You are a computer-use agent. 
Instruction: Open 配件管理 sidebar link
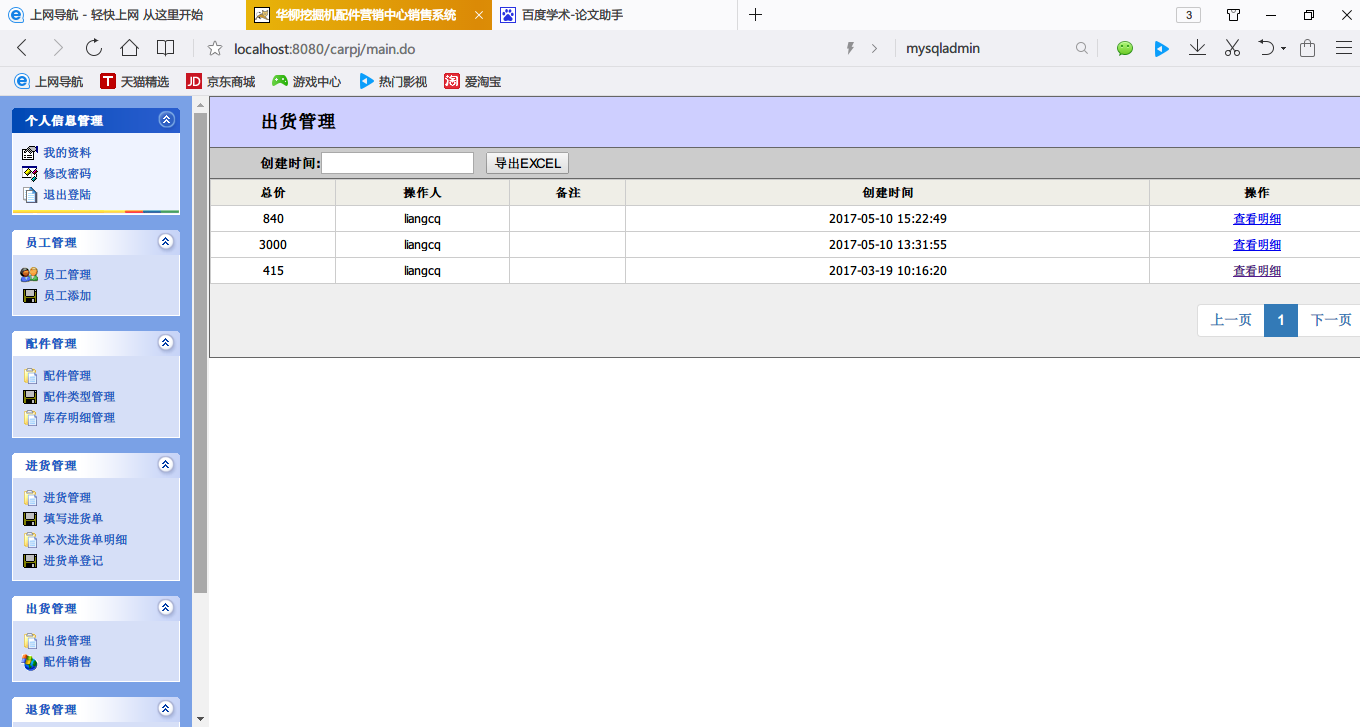pos(67,376)
